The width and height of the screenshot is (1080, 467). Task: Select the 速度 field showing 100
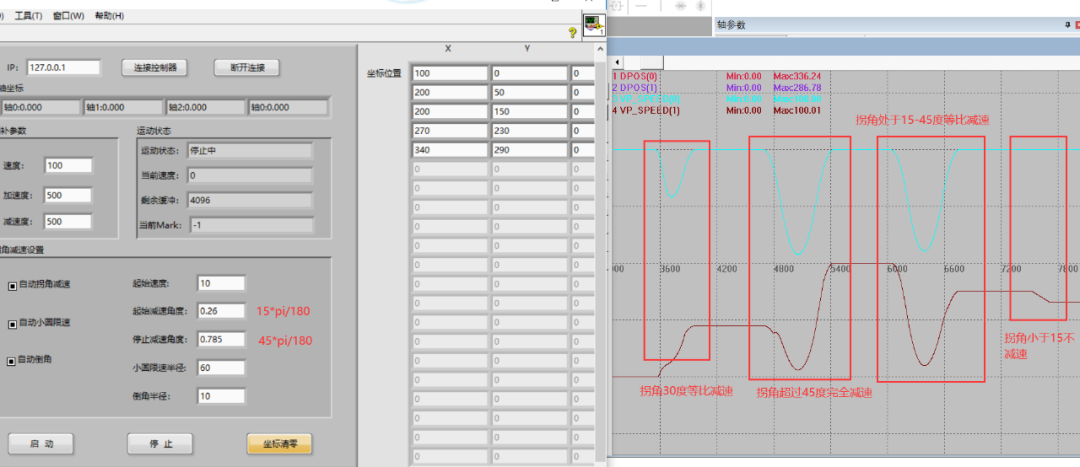[x=68, y=165]
